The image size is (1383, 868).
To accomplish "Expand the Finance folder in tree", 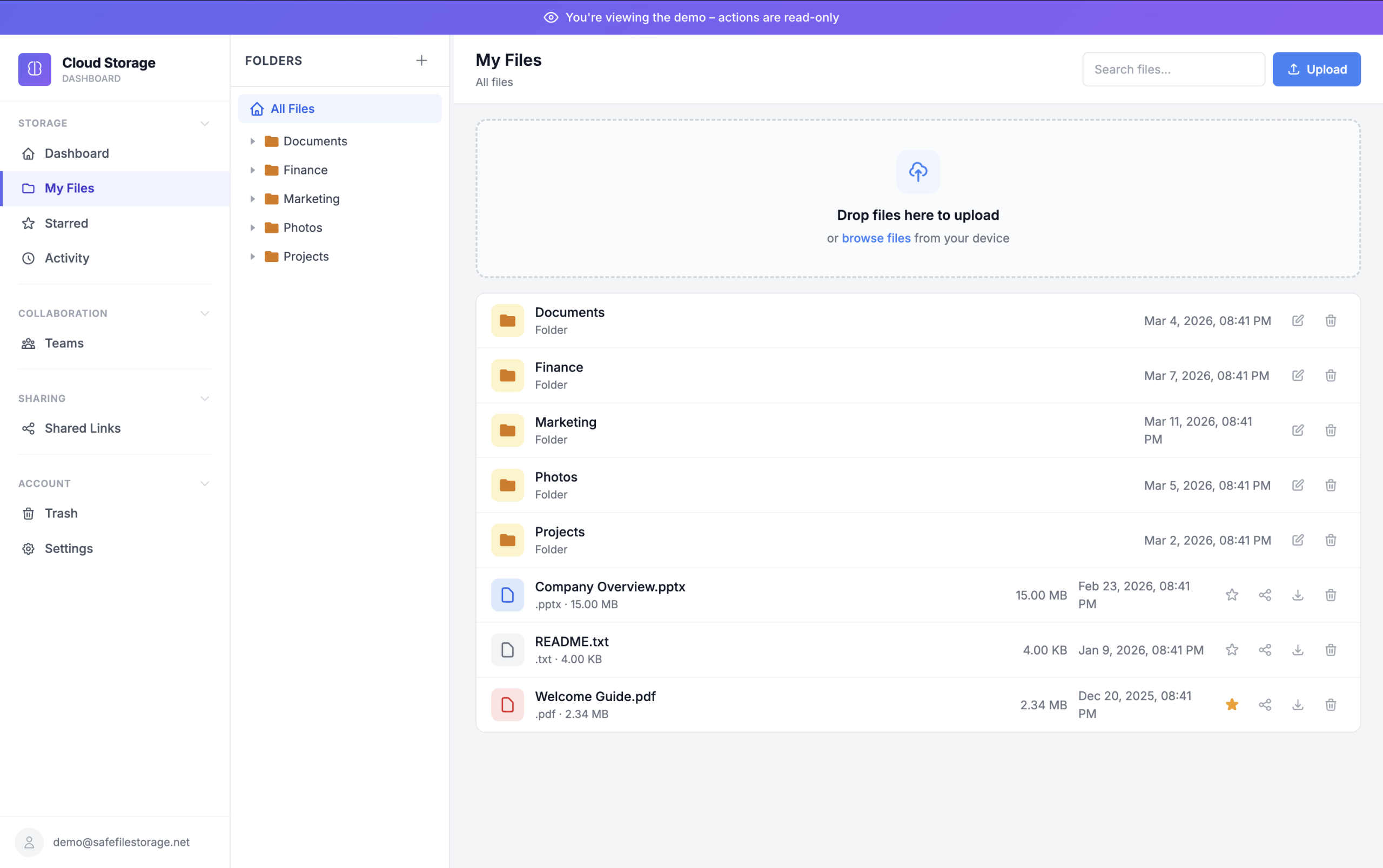I will 252,170.
